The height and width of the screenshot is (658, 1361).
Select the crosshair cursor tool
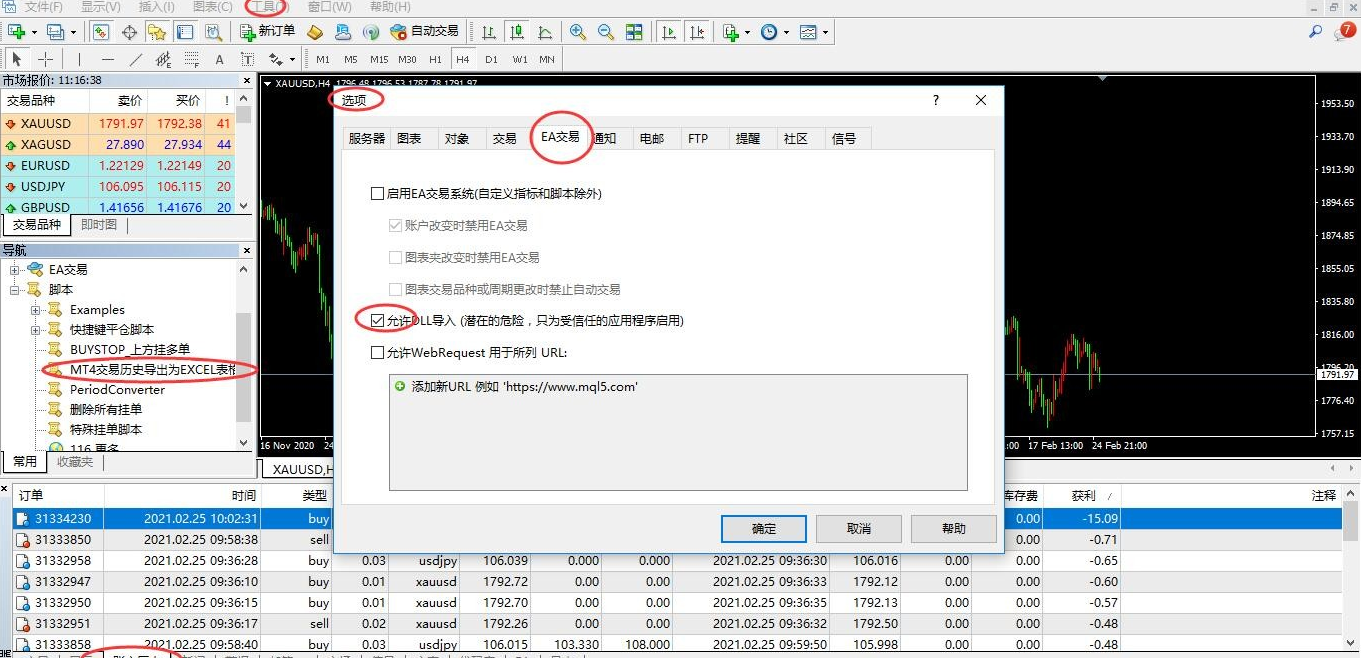(45, 59)
